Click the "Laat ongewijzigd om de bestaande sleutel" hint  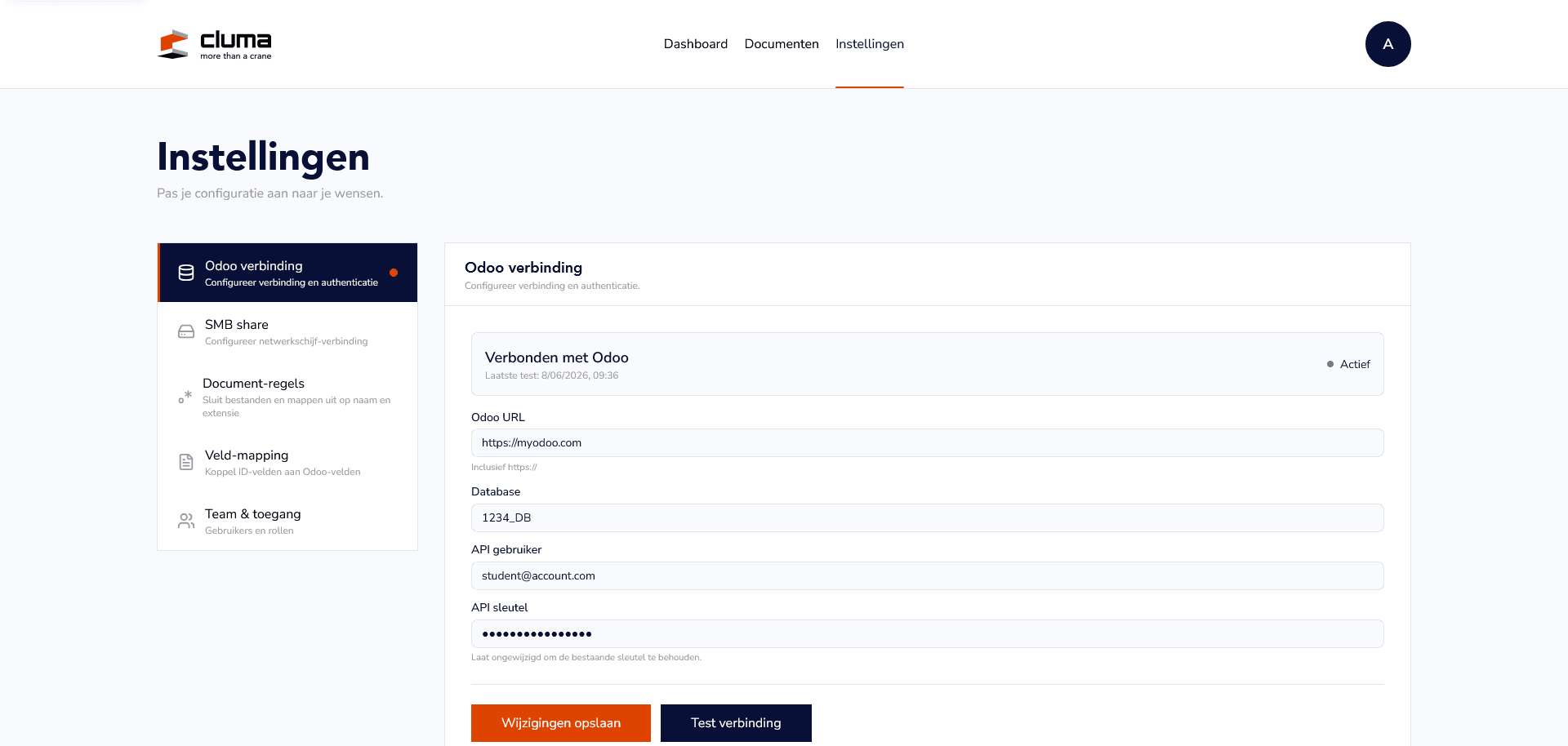click(586, 657)
